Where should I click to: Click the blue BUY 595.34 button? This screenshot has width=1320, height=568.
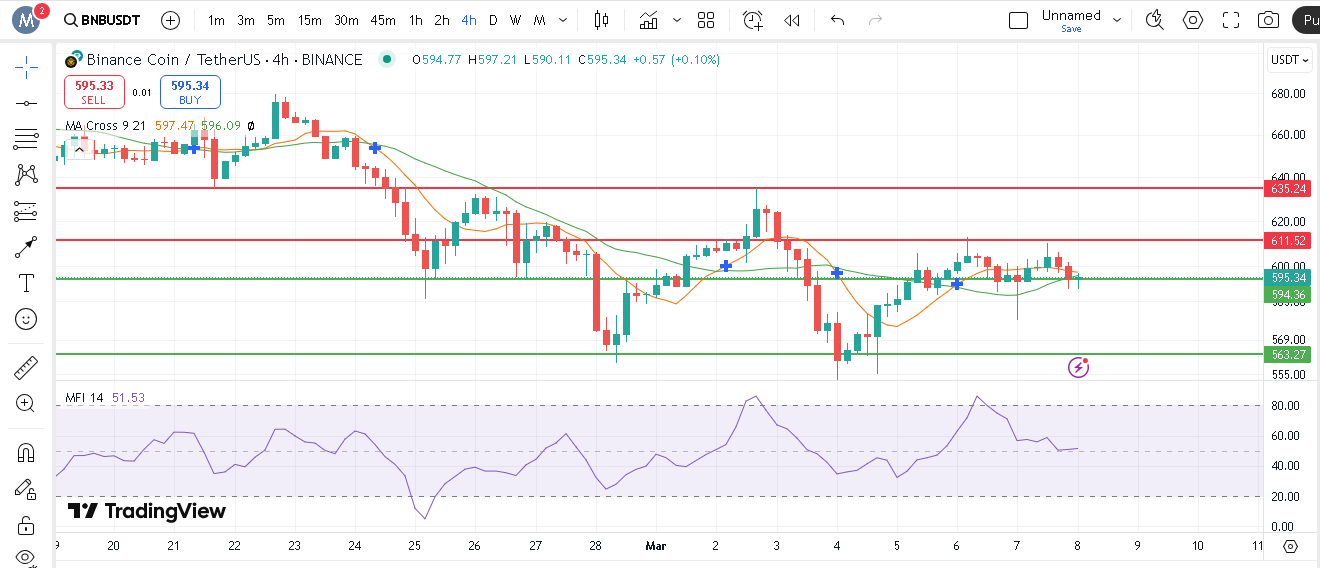(190, 92)
